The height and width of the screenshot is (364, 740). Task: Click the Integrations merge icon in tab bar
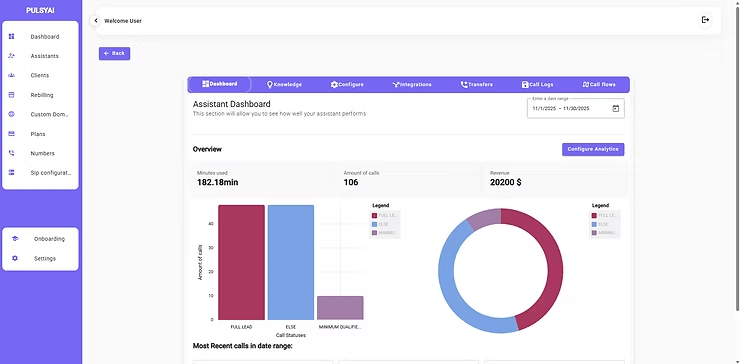[395, 85]
